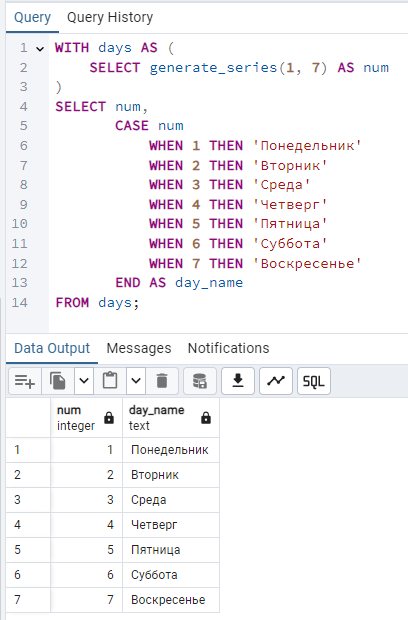Click the Copy icon in the toolbar
This screenshot has height=620, width=408.
[58, 381]
